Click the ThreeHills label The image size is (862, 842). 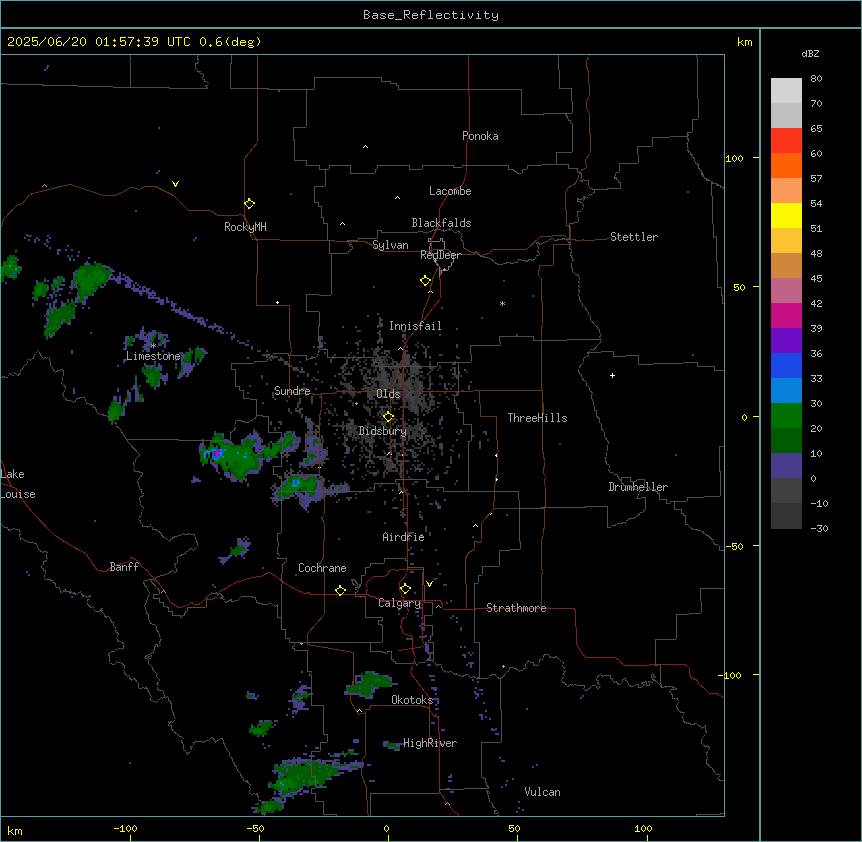[x=537, y=418]
